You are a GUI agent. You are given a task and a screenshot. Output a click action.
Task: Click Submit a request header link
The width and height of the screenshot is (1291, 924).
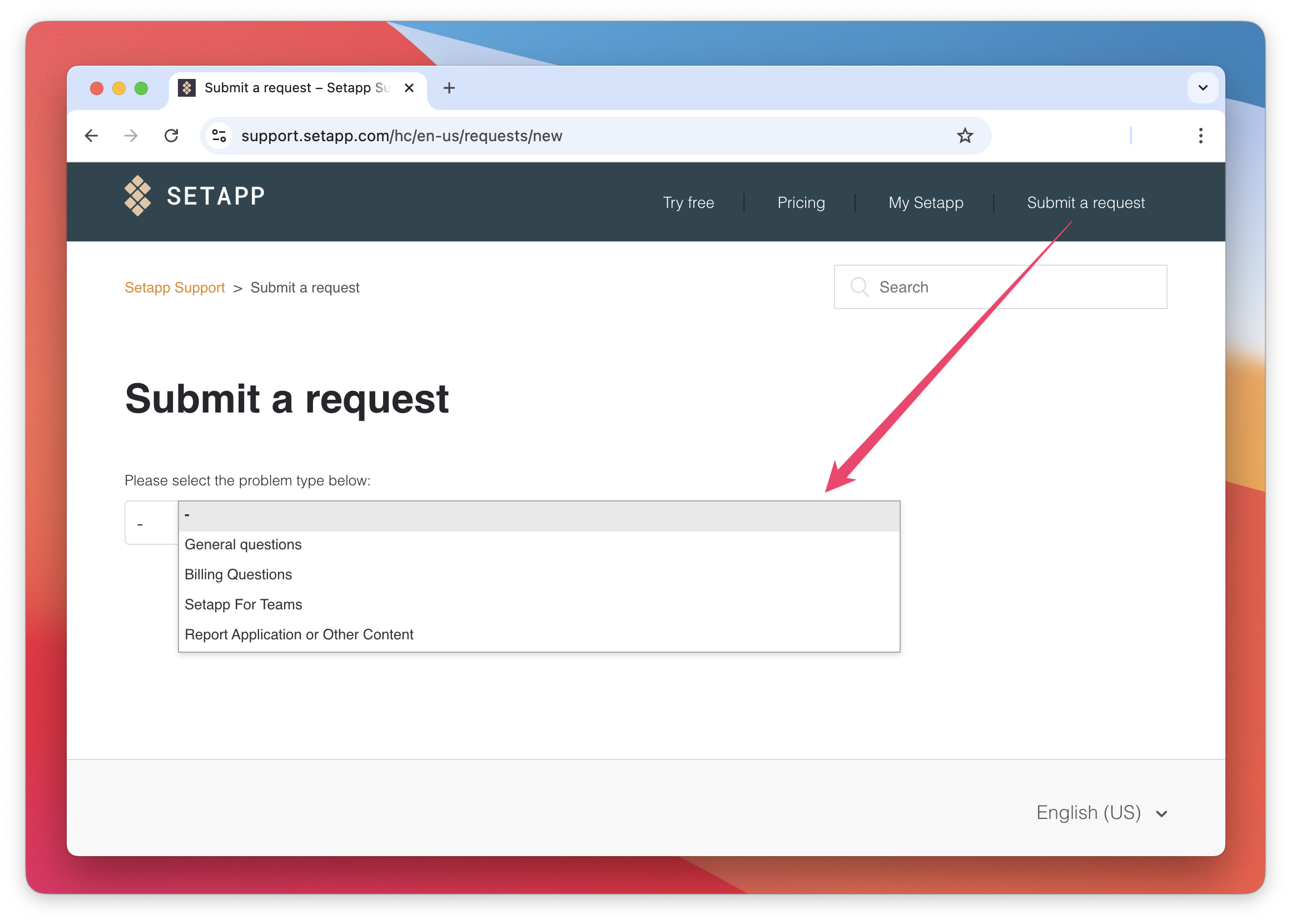point(1086,202)
